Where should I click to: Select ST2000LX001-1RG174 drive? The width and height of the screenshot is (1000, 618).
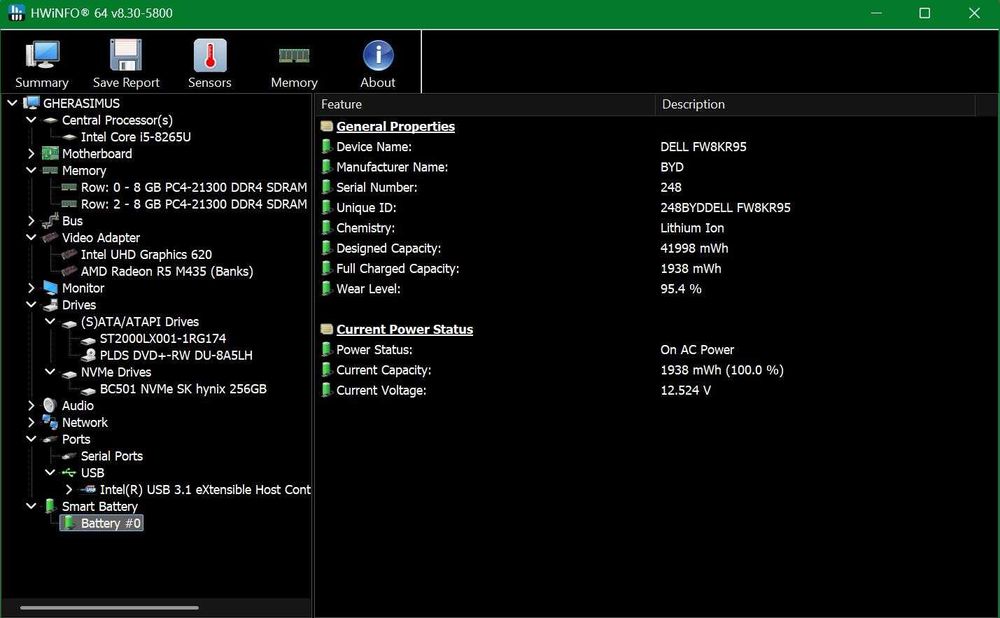point(163,338)
